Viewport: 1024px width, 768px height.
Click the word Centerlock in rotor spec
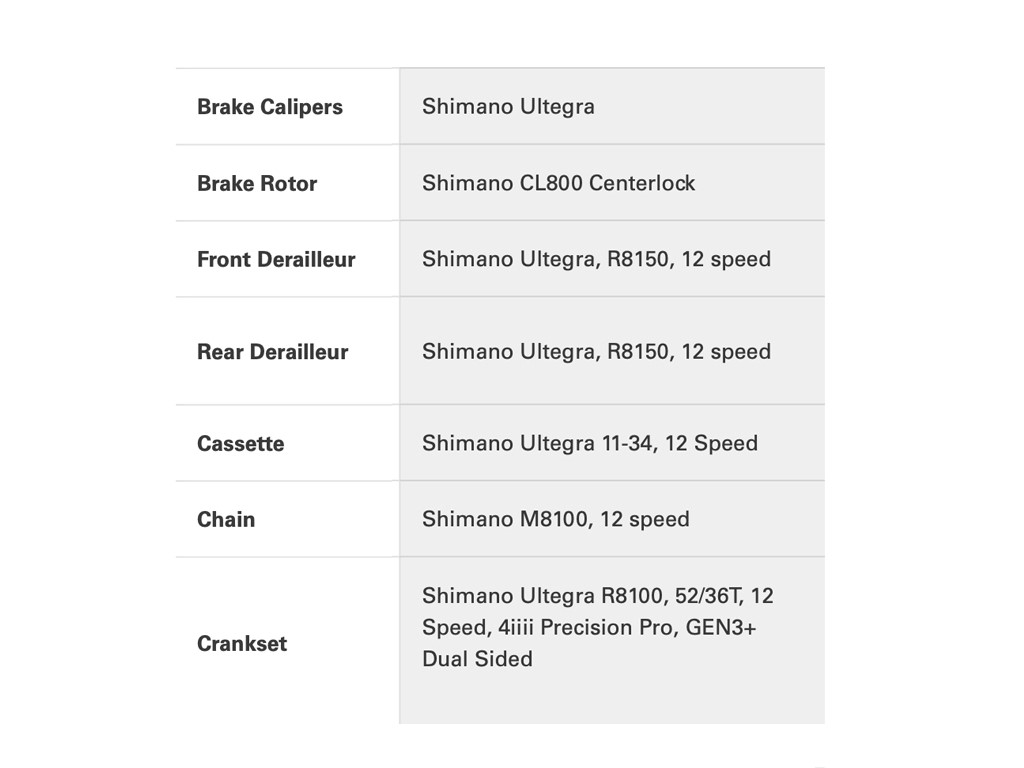click(641, 183)
